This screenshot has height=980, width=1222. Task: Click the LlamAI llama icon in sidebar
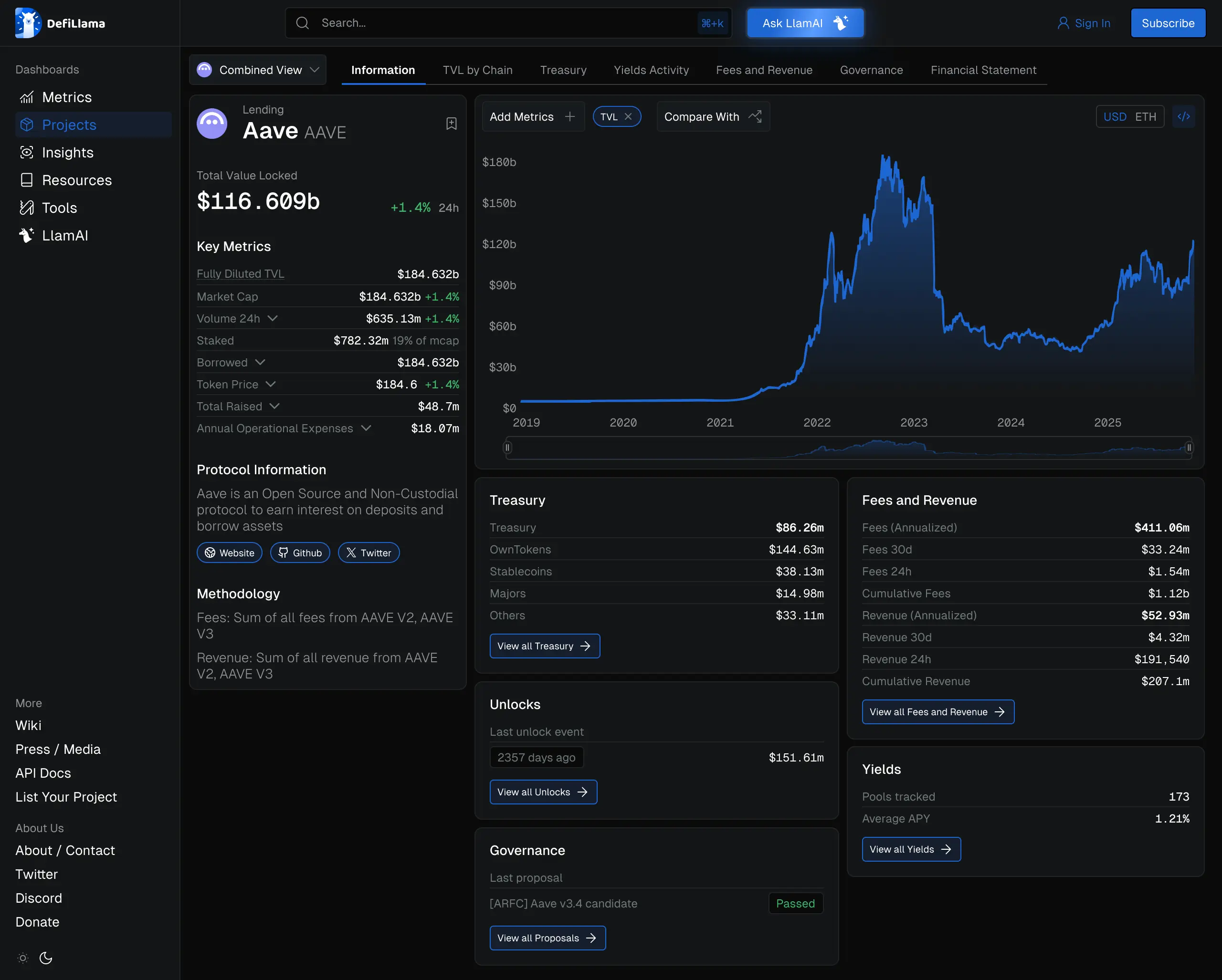(27, 235)
